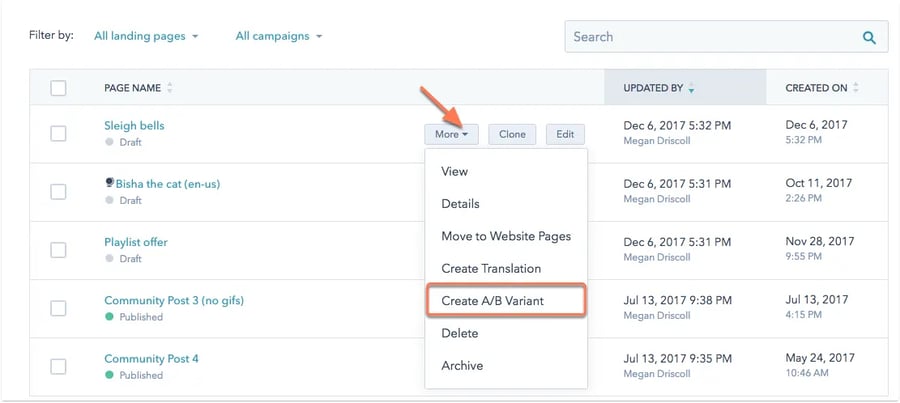Image resolution: width=900 pixels, height=403 pixels.
Task: Check the Playlist offer row checkbox
Action: point(58,250)
